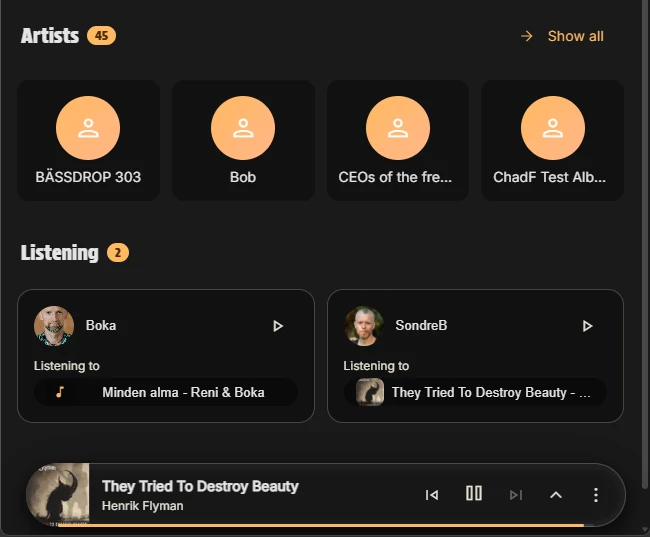Play Boka's listening session
The image size is (650, 537).
(x=278, y=326)
